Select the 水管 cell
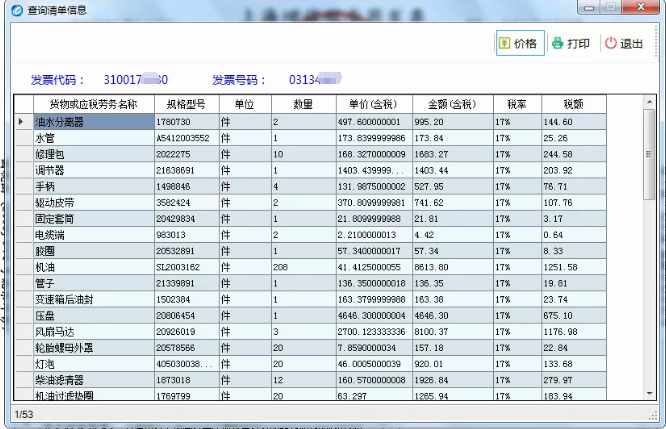 click(x=93, y=138)
